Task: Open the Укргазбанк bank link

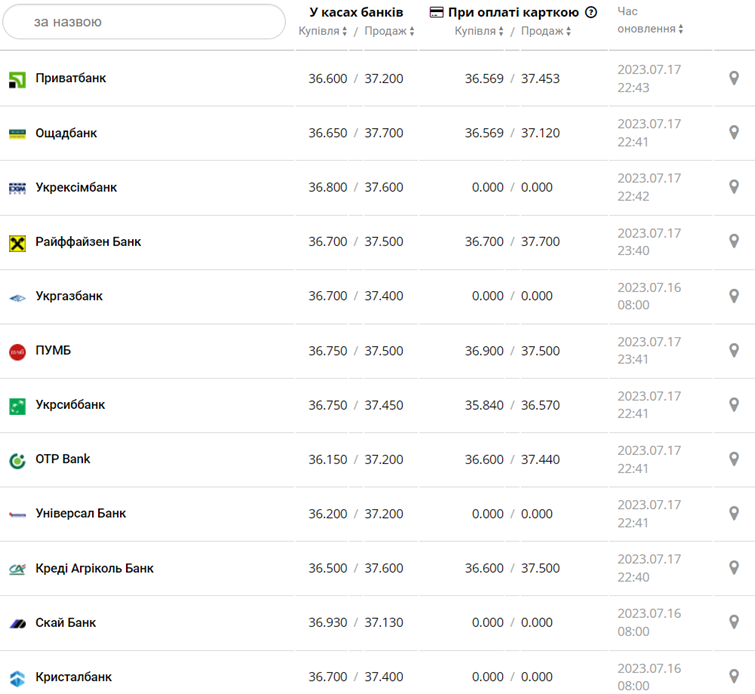Action: tap(69, 296)
